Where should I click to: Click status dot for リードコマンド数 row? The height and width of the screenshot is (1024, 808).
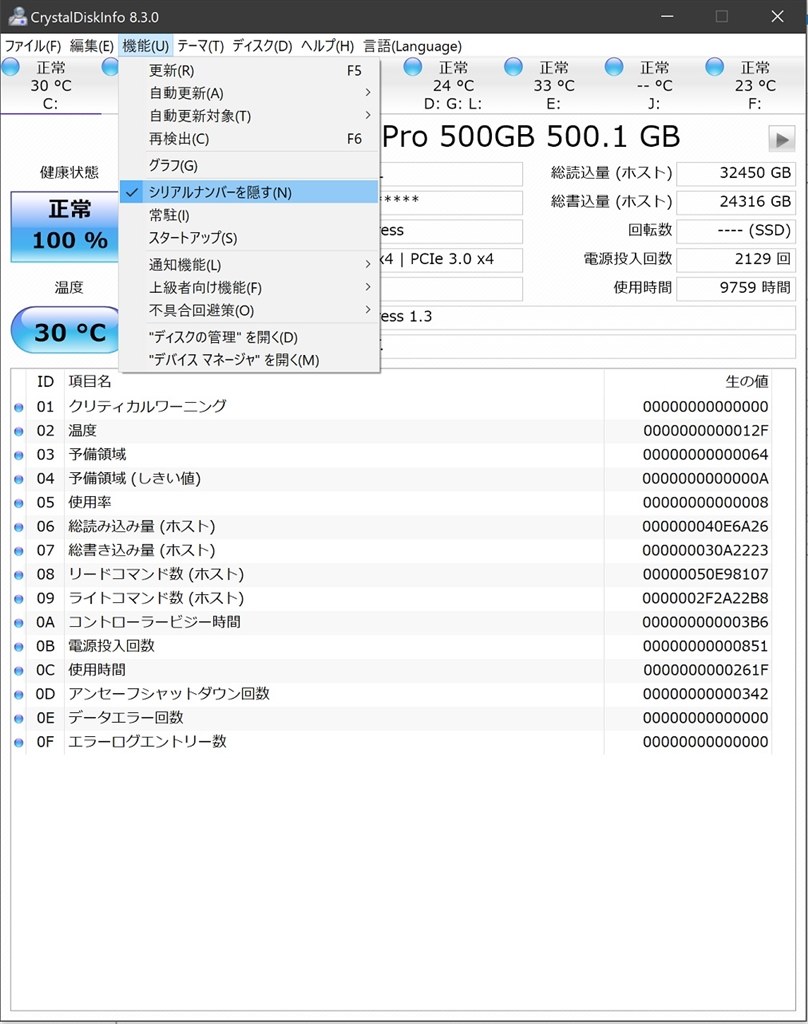(19, 575)
